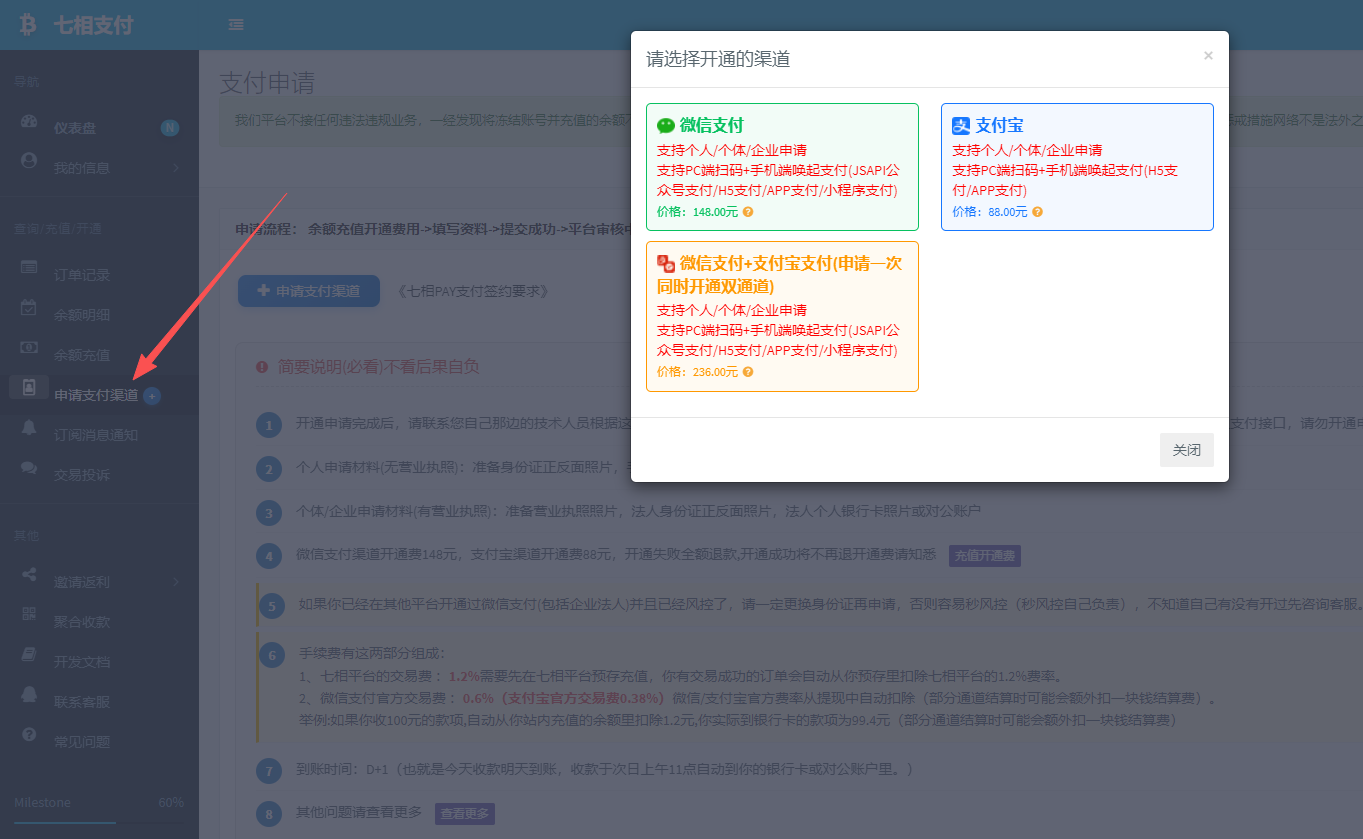This screenshot has height=839, width=1363.
Task: Expand the 我的信息 submenu chevron
Action: (176, 168)
